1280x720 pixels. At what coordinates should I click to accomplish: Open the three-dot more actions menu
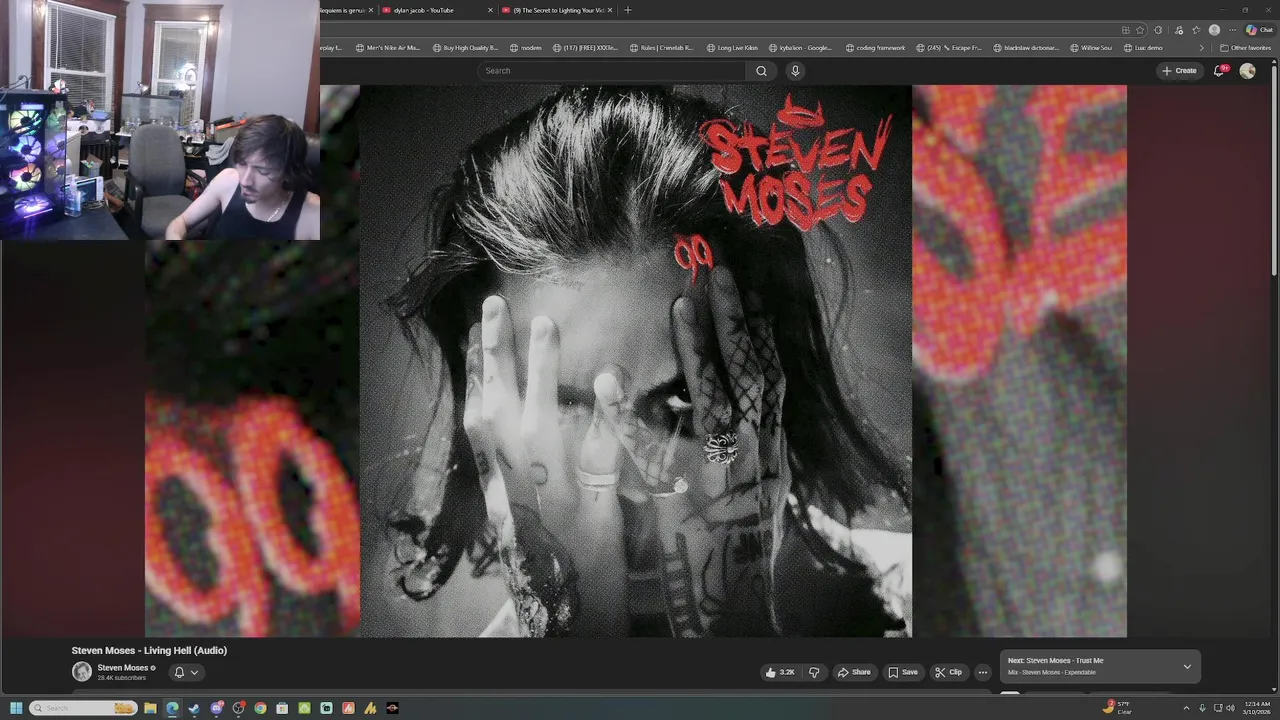982,672
